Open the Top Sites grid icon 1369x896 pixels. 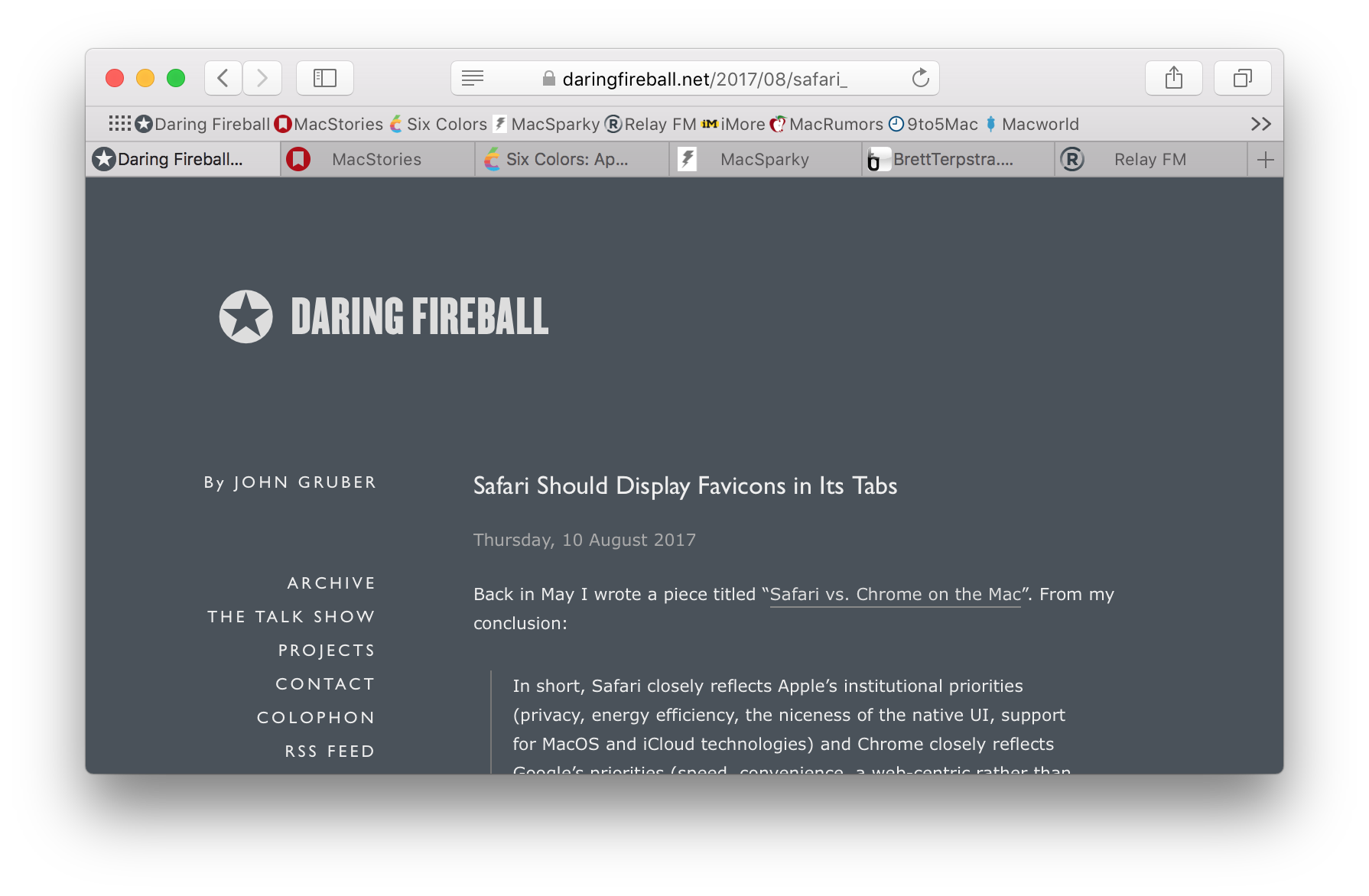pyautogui.click(x=120, y=124)
